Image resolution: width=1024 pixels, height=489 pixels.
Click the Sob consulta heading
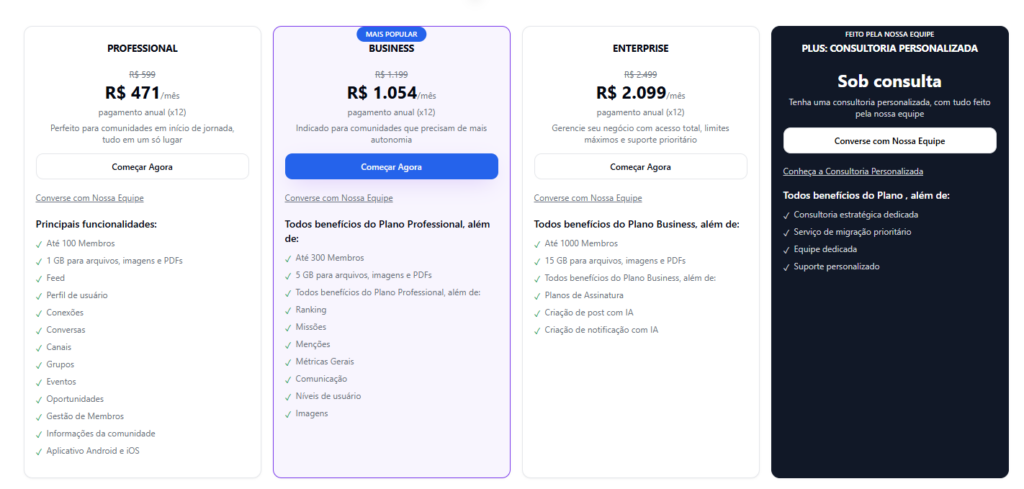tap(889, 81)
